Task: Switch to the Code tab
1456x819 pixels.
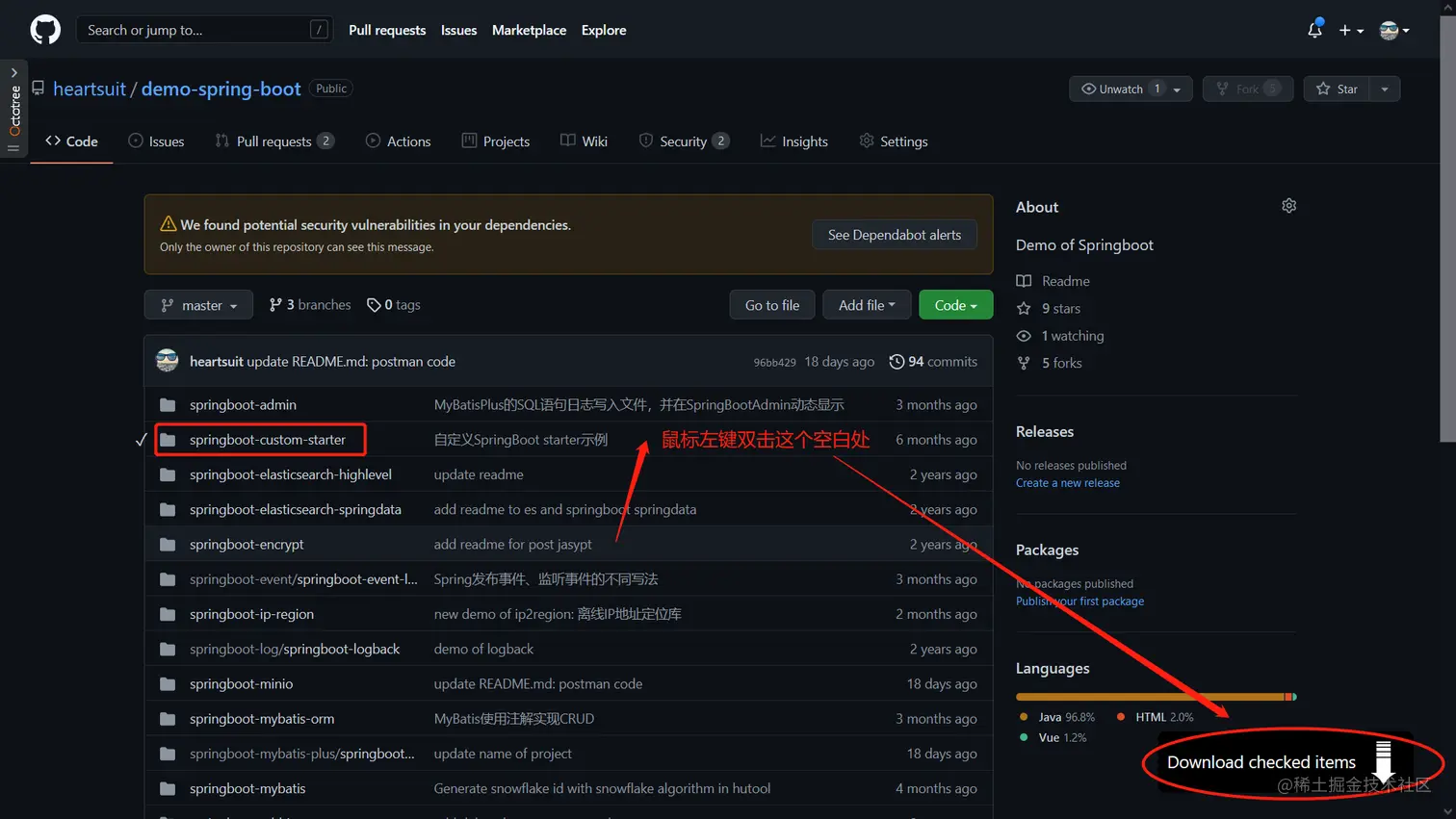Action: tap(71, 141)
